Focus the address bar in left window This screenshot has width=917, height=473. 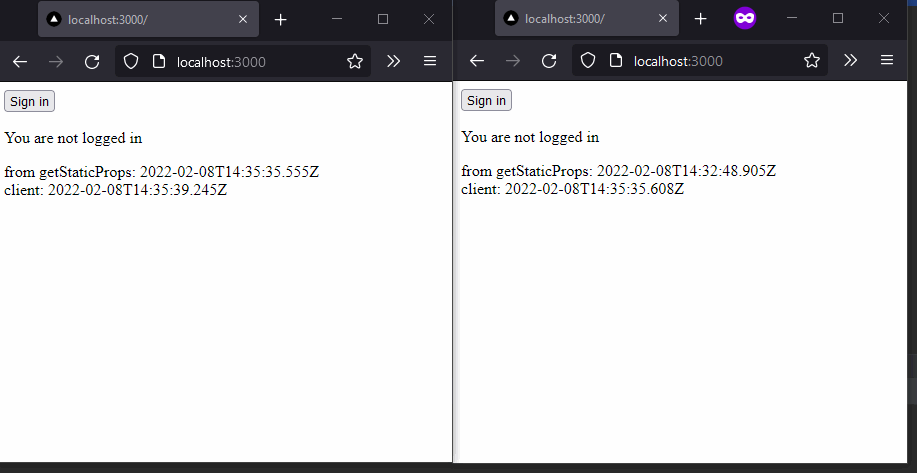[x=243, y=61]
